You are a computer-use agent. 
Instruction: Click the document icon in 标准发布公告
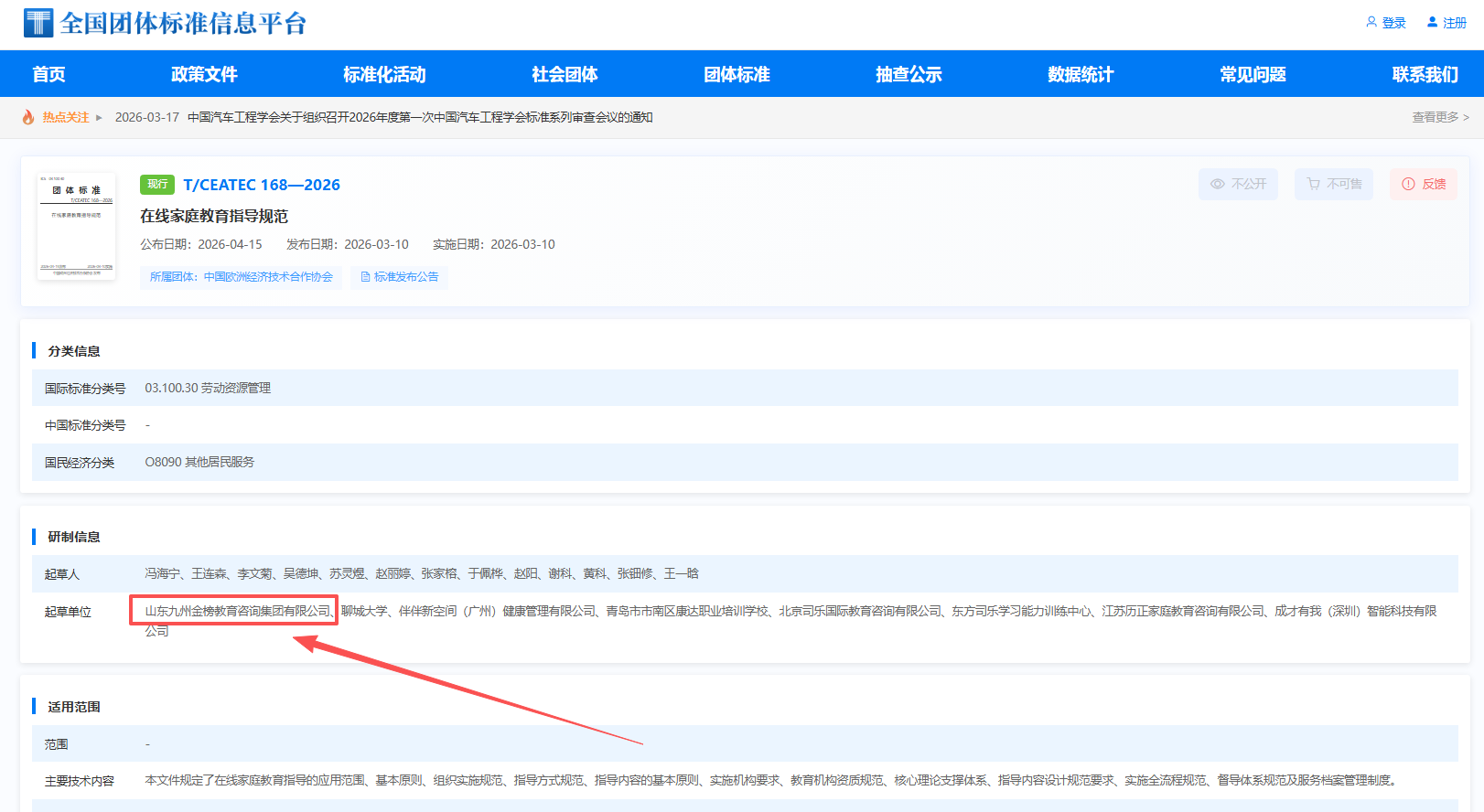point(365,277)
